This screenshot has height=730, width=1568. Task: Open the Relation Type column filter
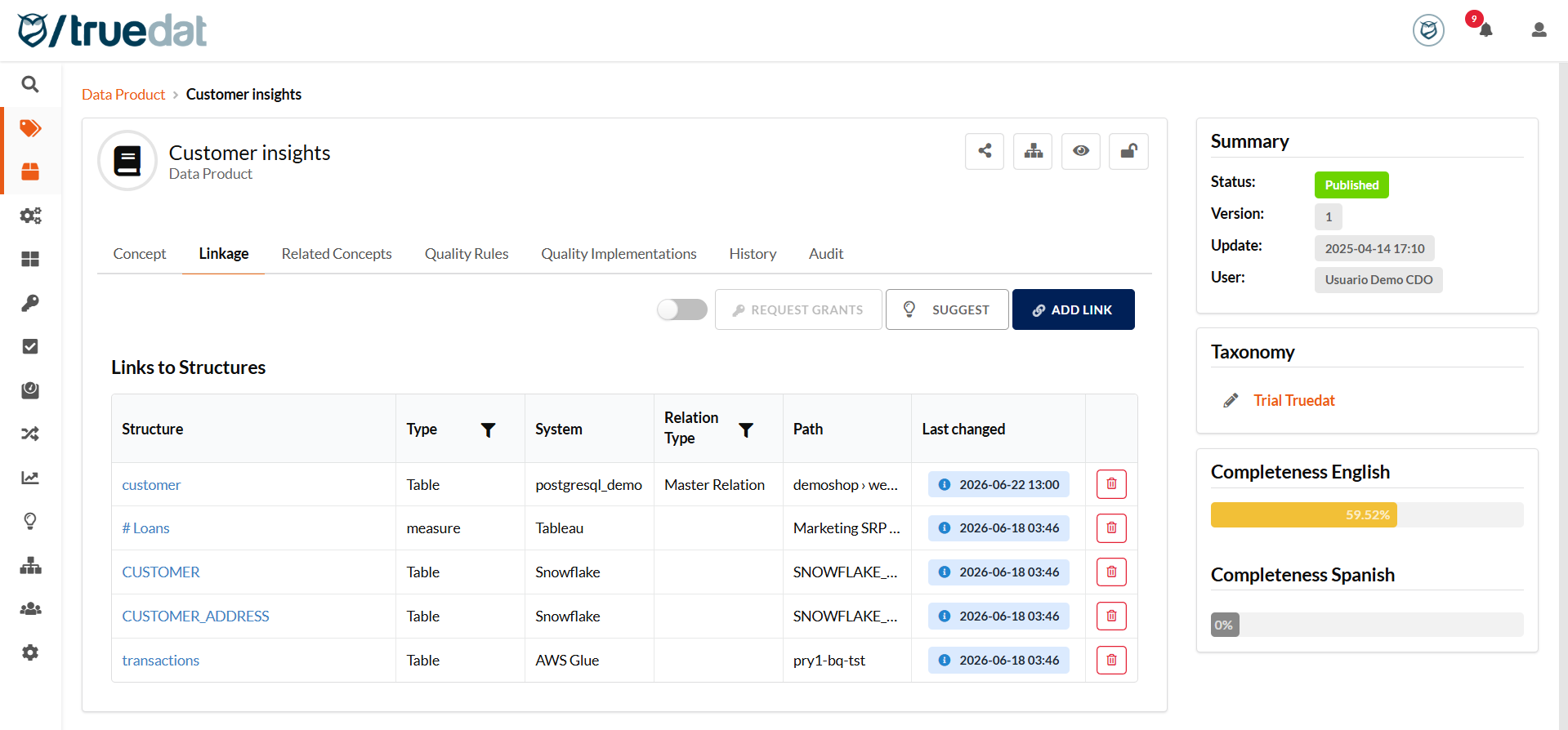click(x=746, y=430)
